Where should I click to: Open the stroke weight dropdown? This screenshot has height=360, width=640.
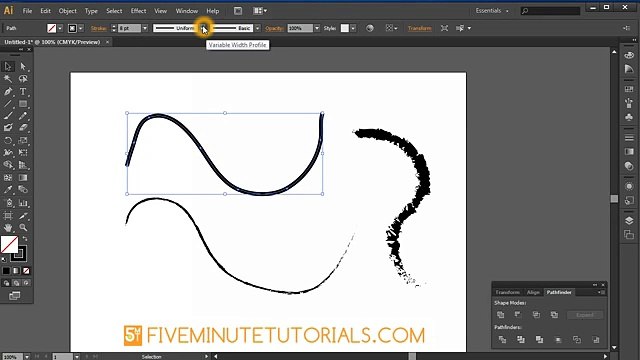144,28
